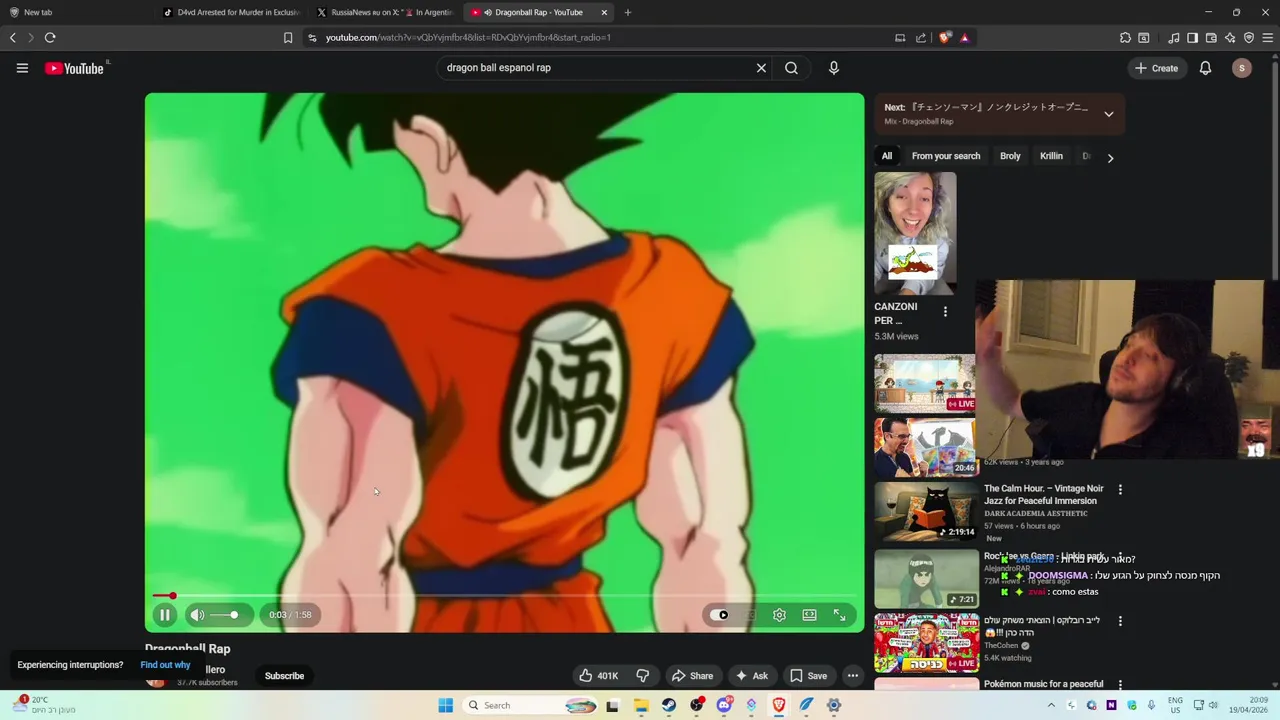The height and width of the screenshot is (720, 1280).
Task: Open Discord from the taskbar
Action: click(724, 705)
